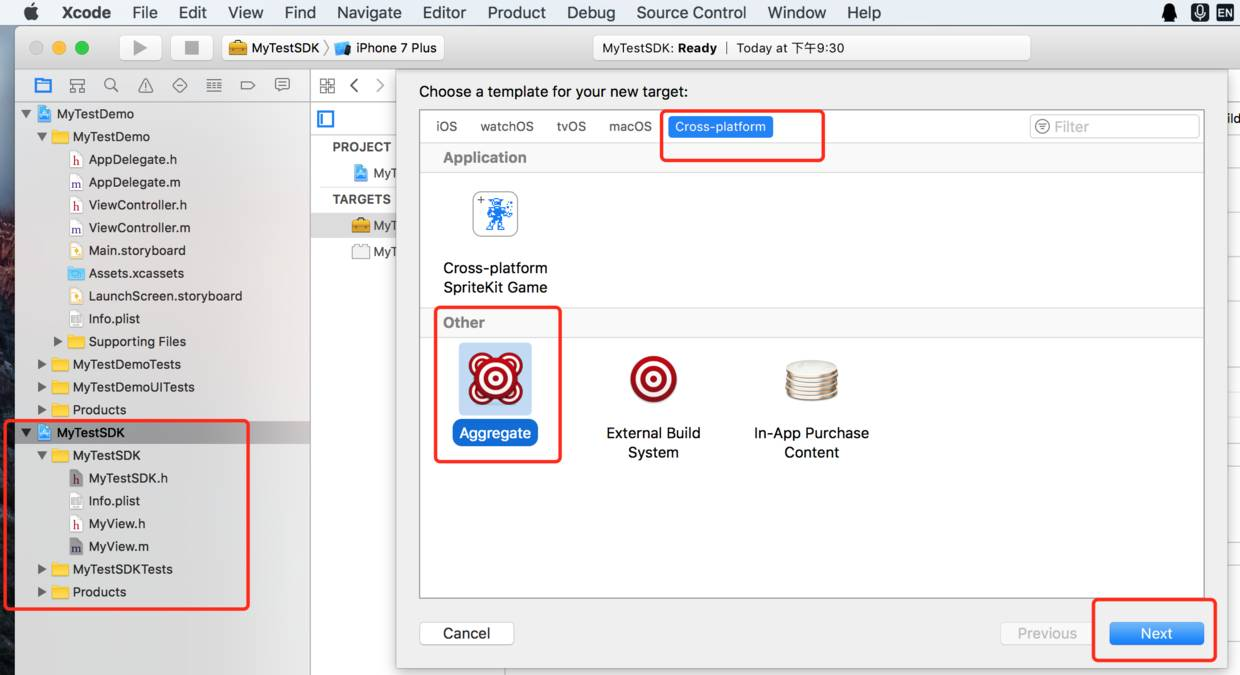The image size is (1240, 675).
Task: Click the Run (play) button in toolbar
Action: [140, 48]
